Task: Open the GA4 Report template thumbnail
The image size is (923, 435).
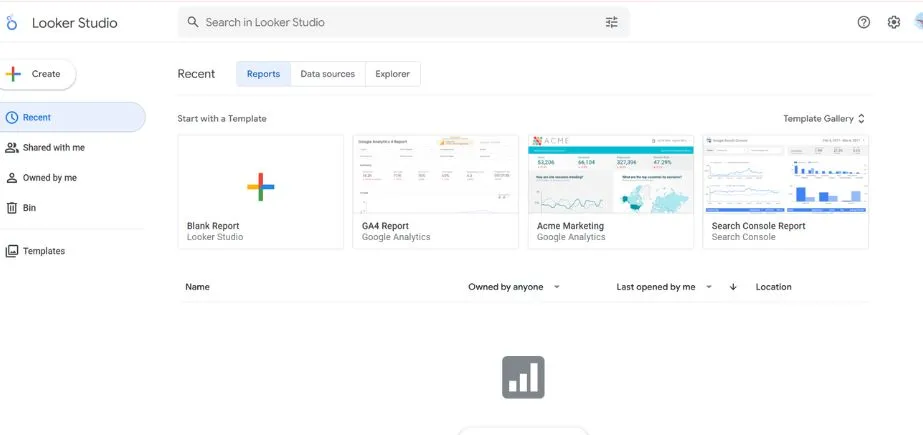Action: coord(436,192)
